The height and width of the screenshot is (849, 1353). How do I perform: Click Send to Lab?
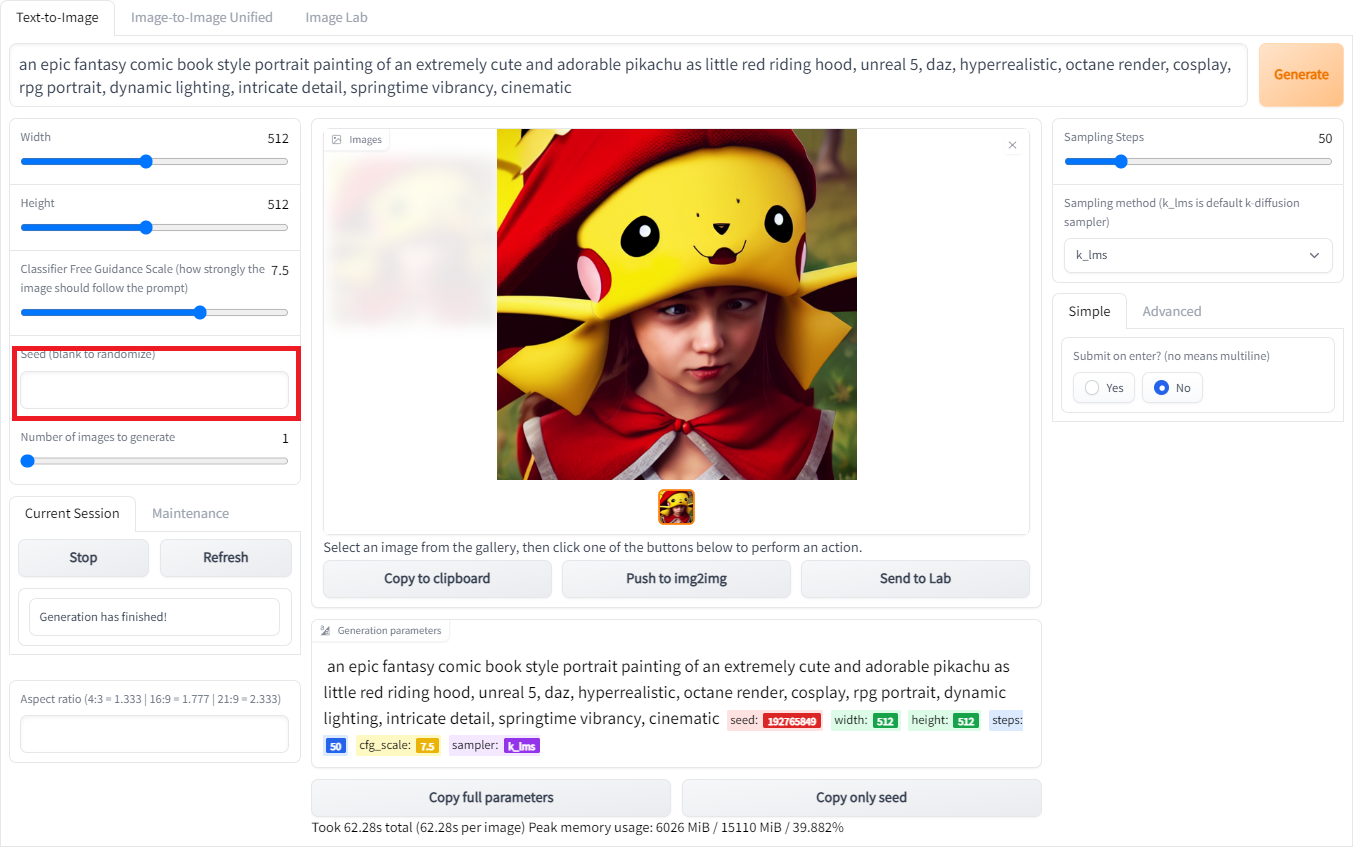point(915,579)
